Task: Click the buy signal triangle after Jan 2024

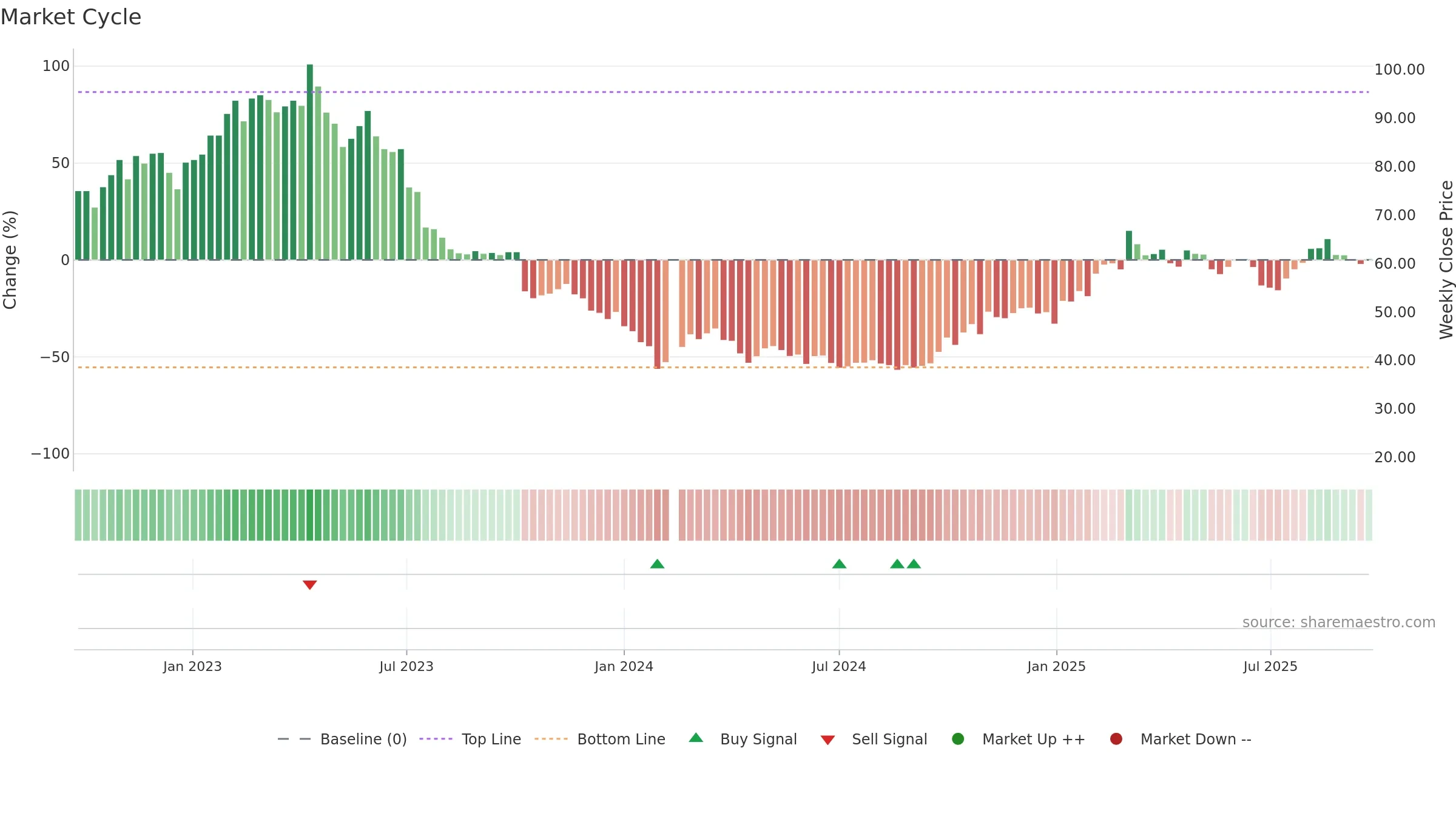Action: pyautogui.click(x=657, y=564)
